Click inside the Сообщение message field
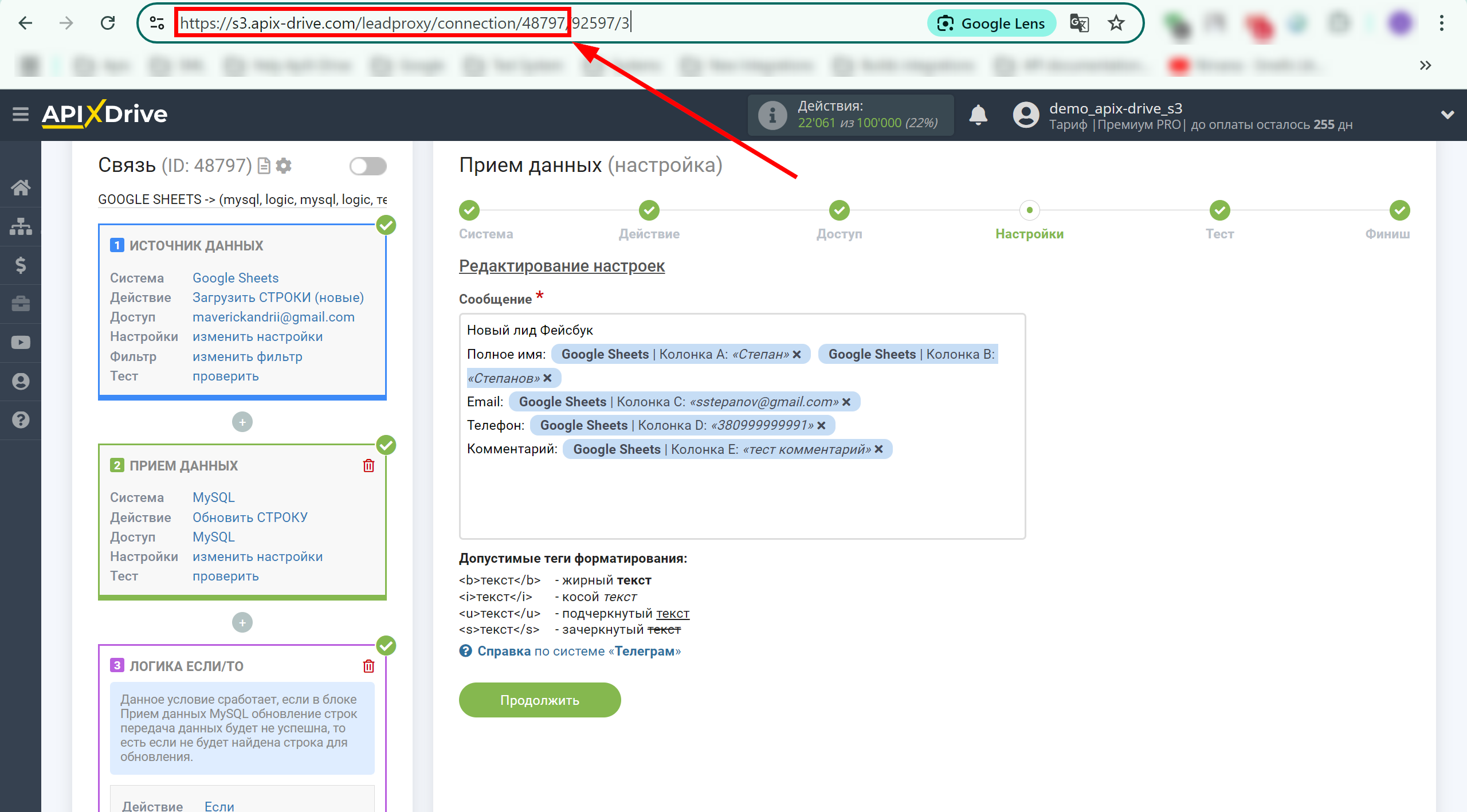This screenshot has height=812, width=1467. pyautogui.click(x=742, y=426)
